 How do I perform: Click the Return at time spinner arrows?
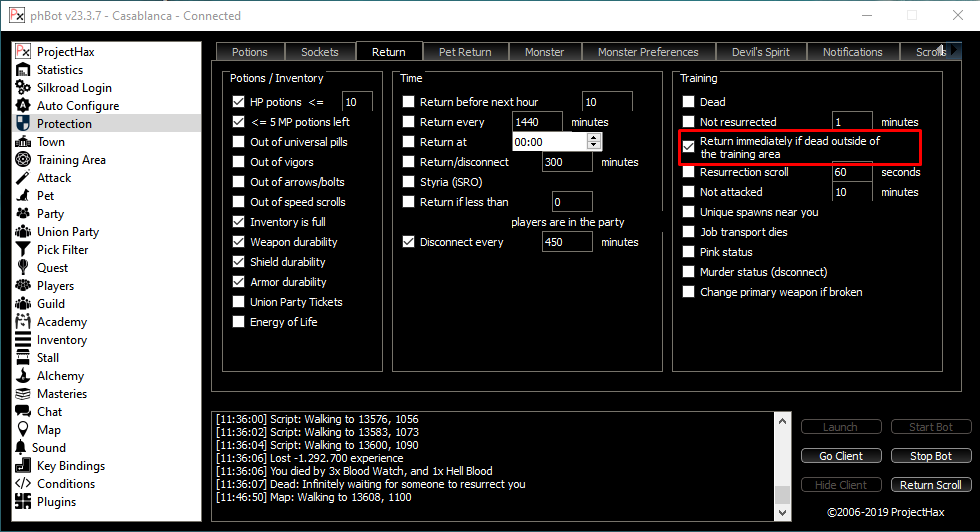tap(594, 142)
